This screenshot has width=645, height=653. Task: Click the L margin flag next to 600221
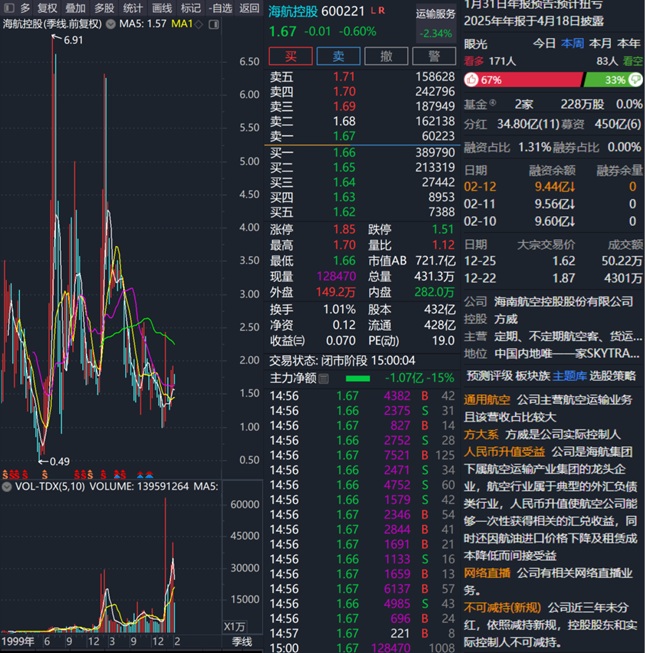click(373, 11)
